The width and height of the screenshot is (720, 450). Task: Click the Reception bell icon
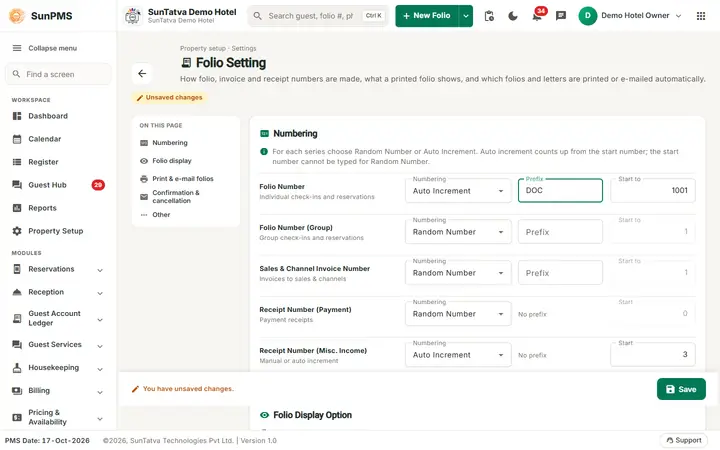(17, 292)
